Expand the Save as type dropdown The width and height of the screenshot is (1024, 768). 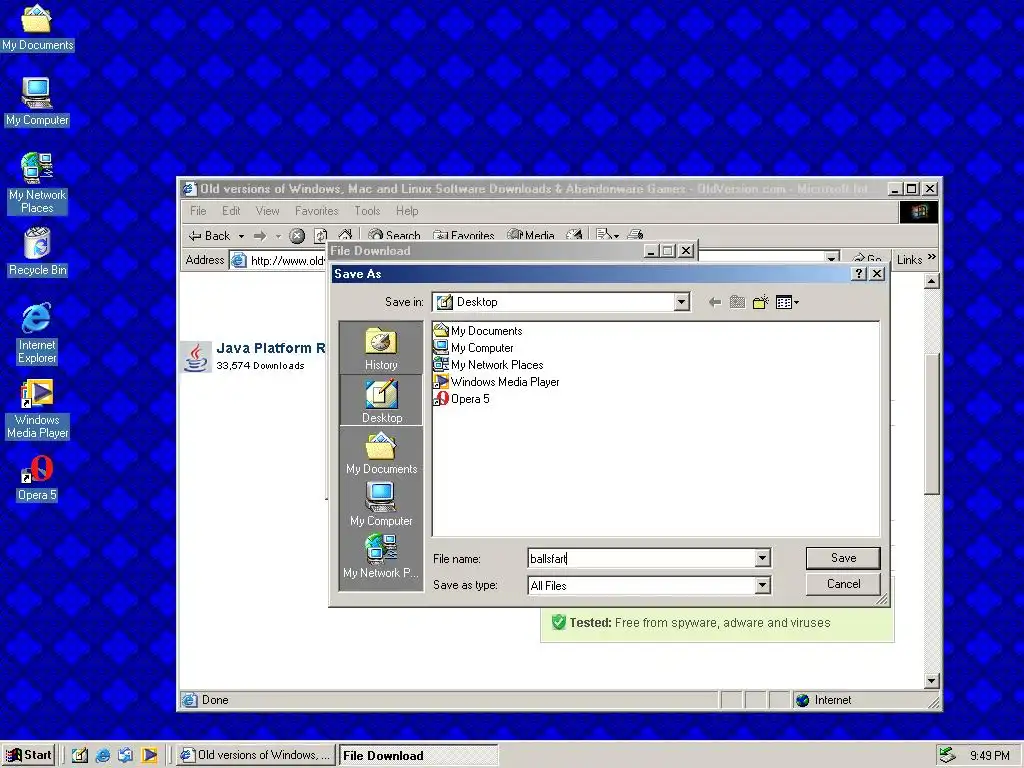(762, 585)
